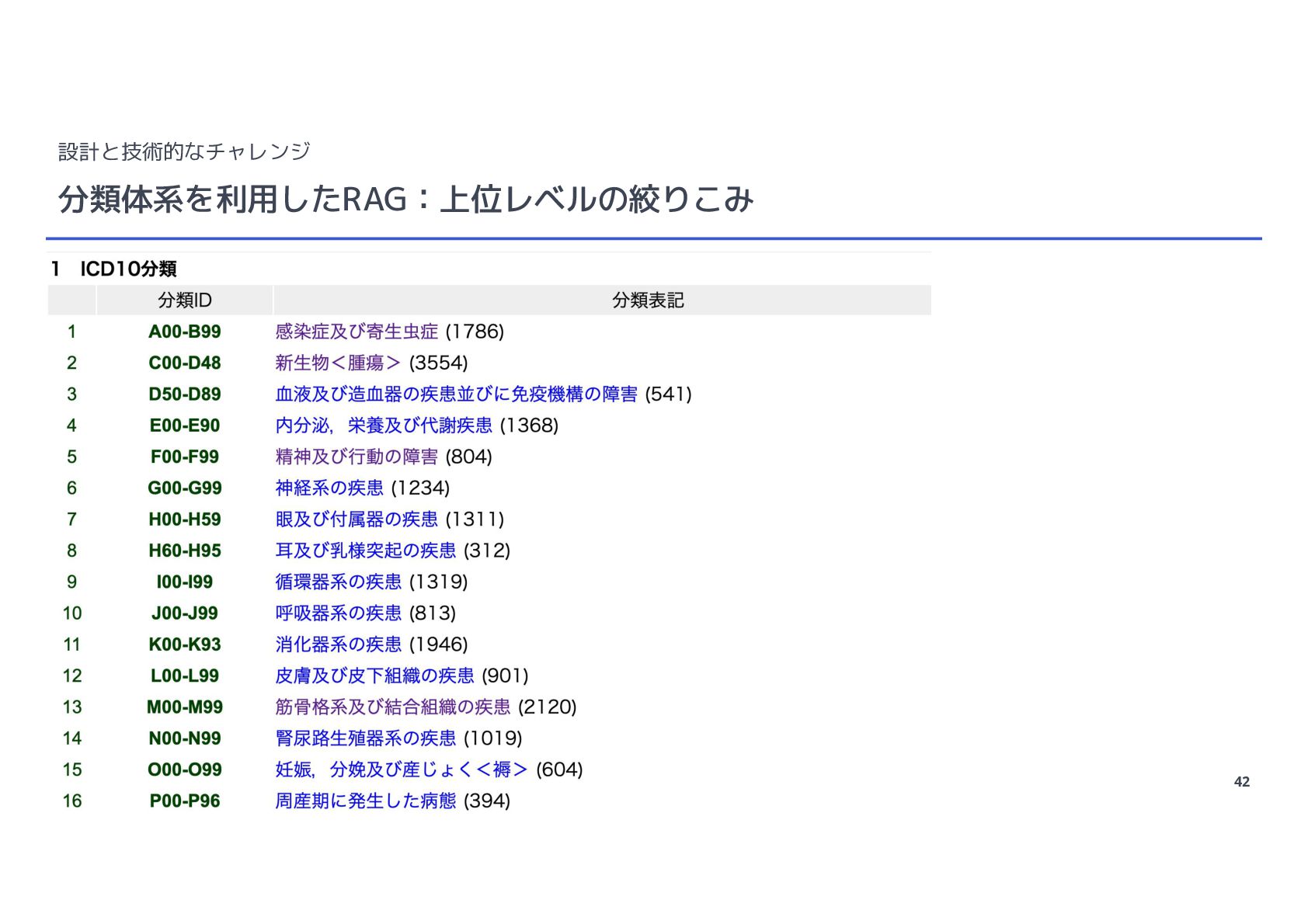This screenshot has width=1308, height=924.
Task: Open the 新生物＜腫瘍＞ link
Action: click(338, 363)
